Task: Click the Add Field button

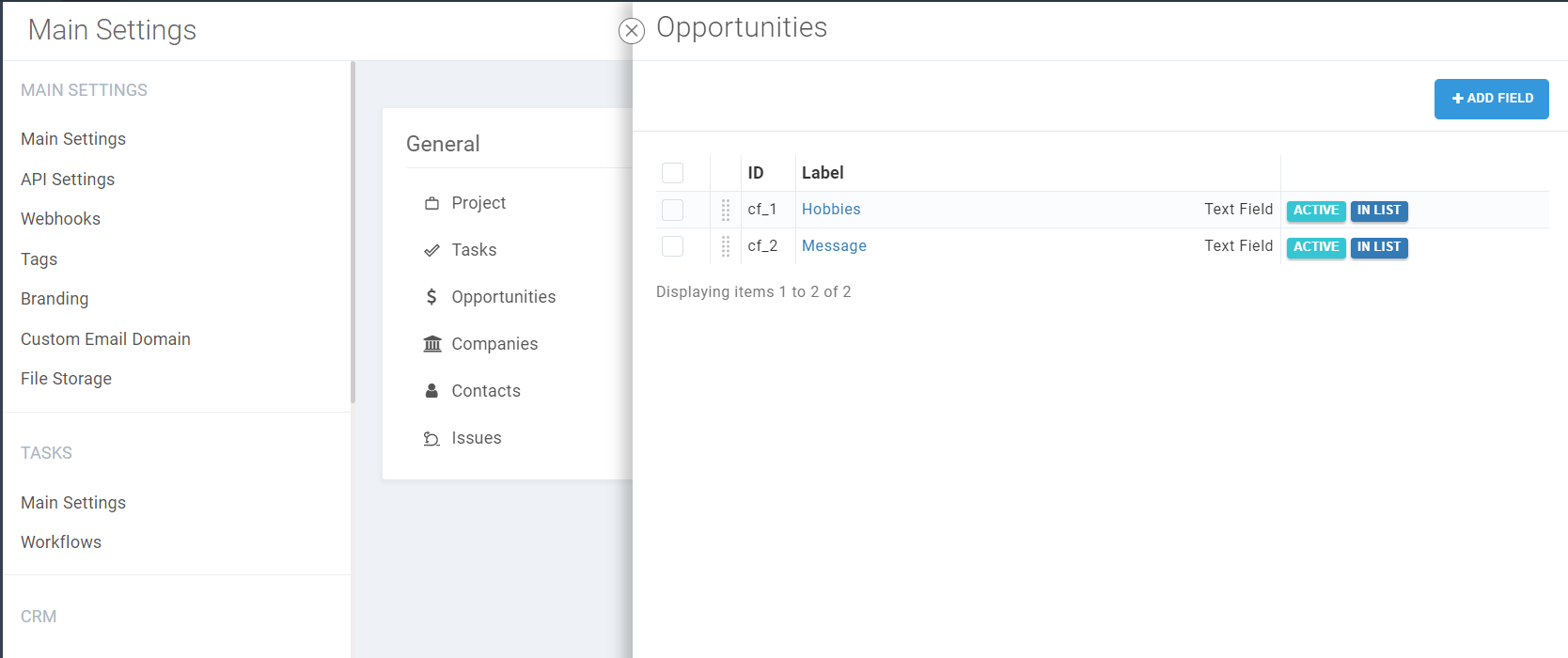Action: [x=1491, y=99]
